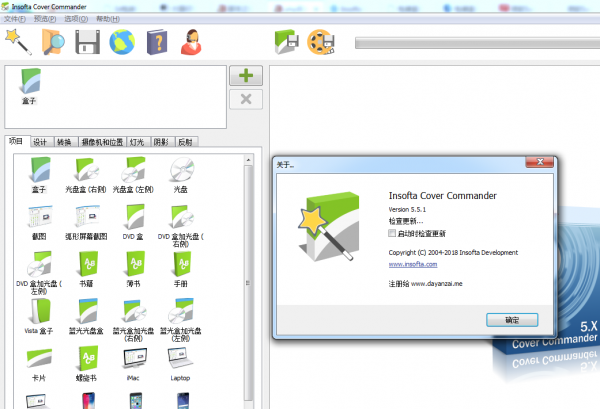The height and width of the screenshot is (409, 600).
Task: Choose the DVD 盒 template
Action: [x=133, y=222]
